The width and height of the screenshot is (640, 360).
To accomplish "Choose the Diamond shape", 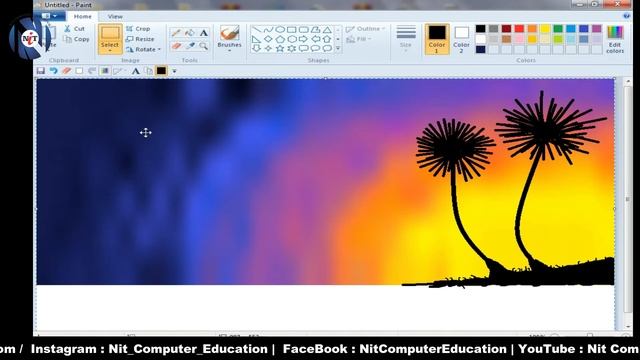I will [268, 39].
